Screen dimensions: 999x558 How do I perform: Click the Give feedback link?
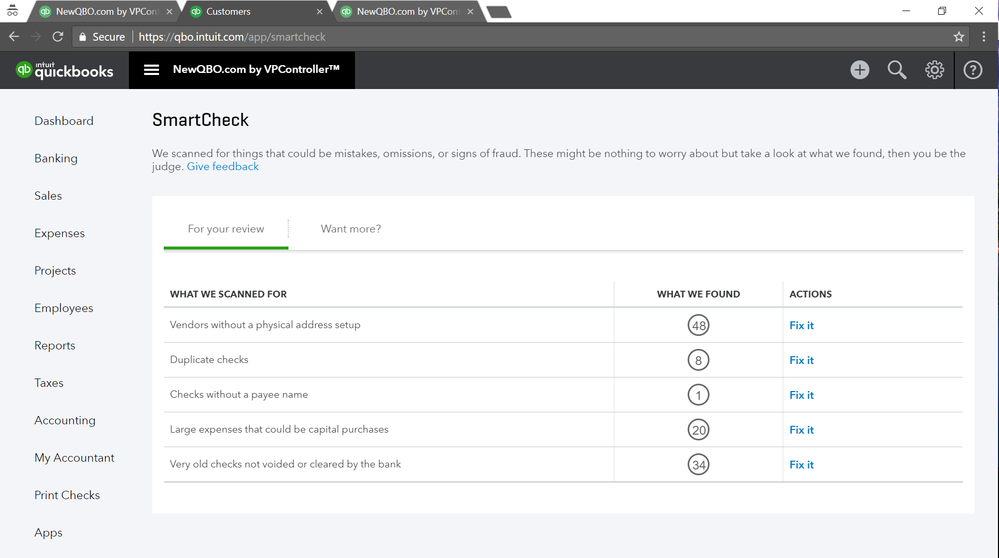[222, 167]
